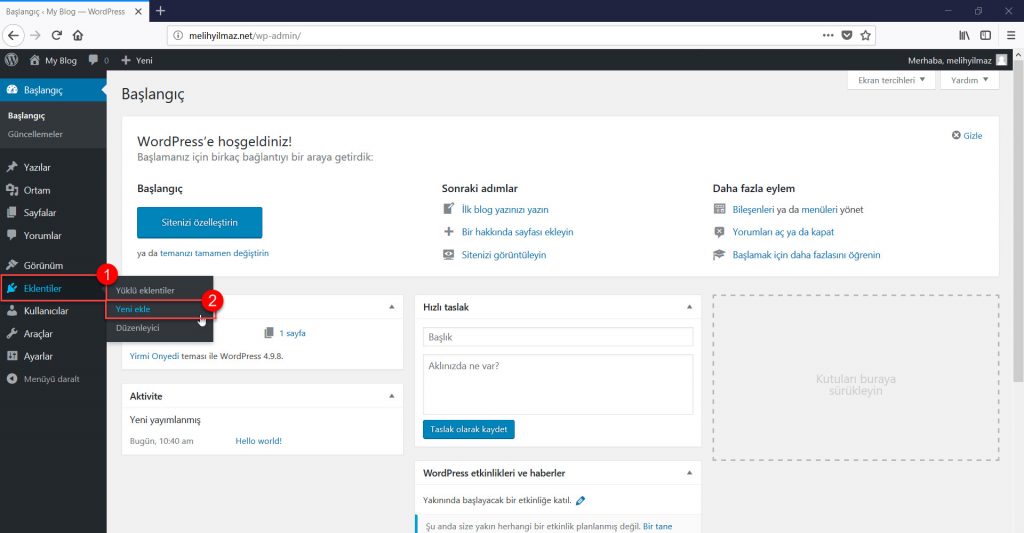Click the WordPress logo in admin bar
1024x533 pixels.
click(11, 59)
